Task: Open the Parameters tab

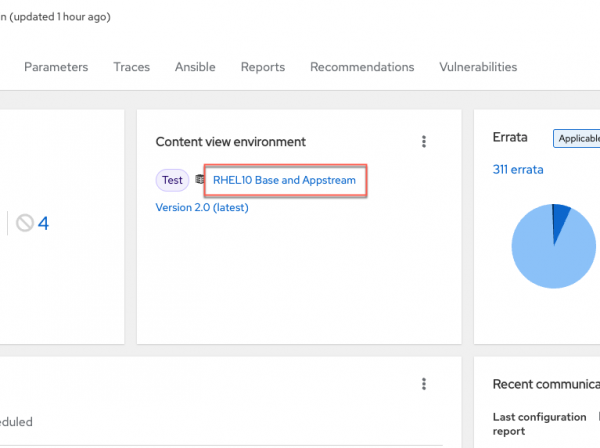Action: click(x=56, y=67)
